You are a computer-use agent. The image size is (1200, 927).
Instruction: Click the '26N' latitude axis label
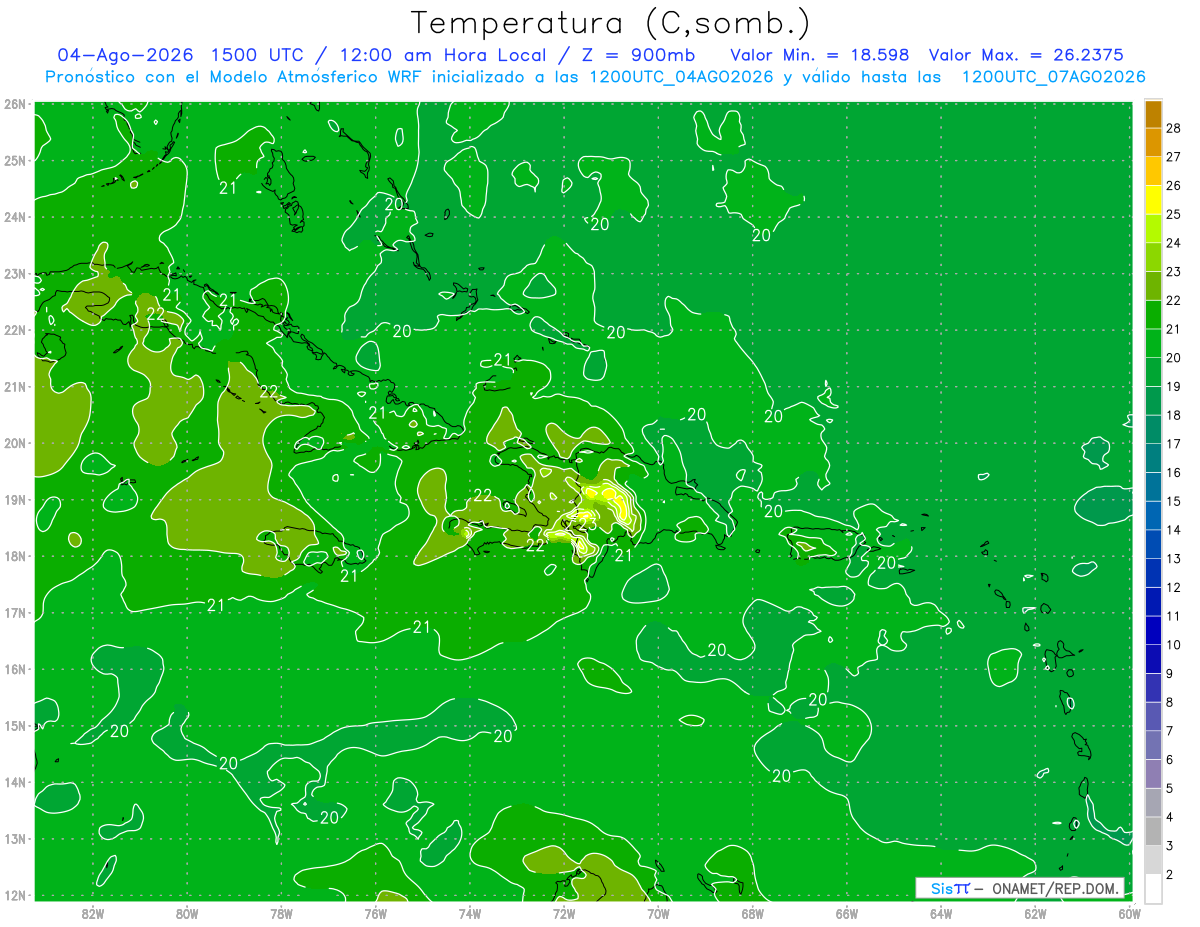click(x=15, y=104)
